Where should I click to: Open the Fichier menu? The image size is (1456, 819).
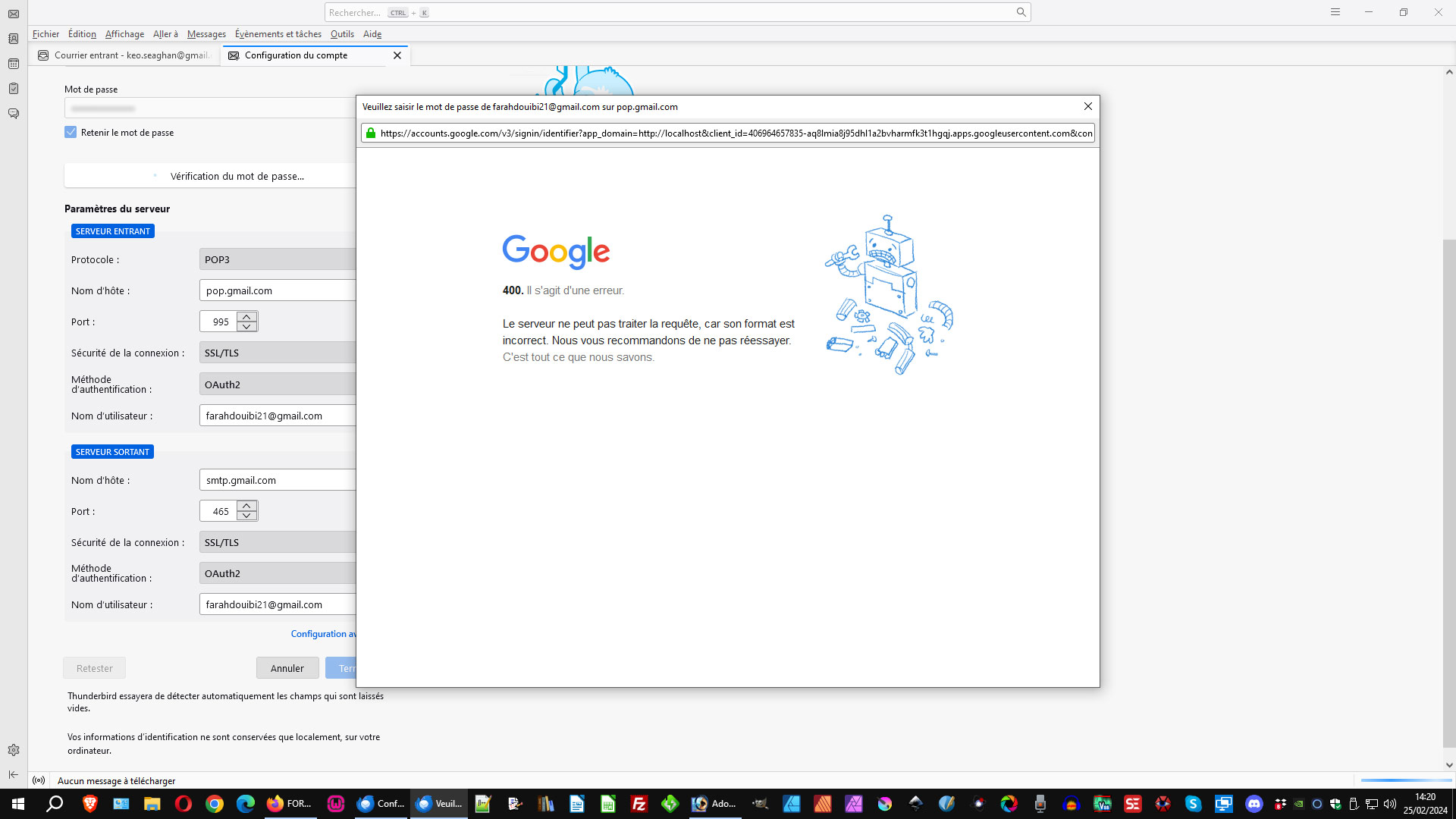click(45, 34)
